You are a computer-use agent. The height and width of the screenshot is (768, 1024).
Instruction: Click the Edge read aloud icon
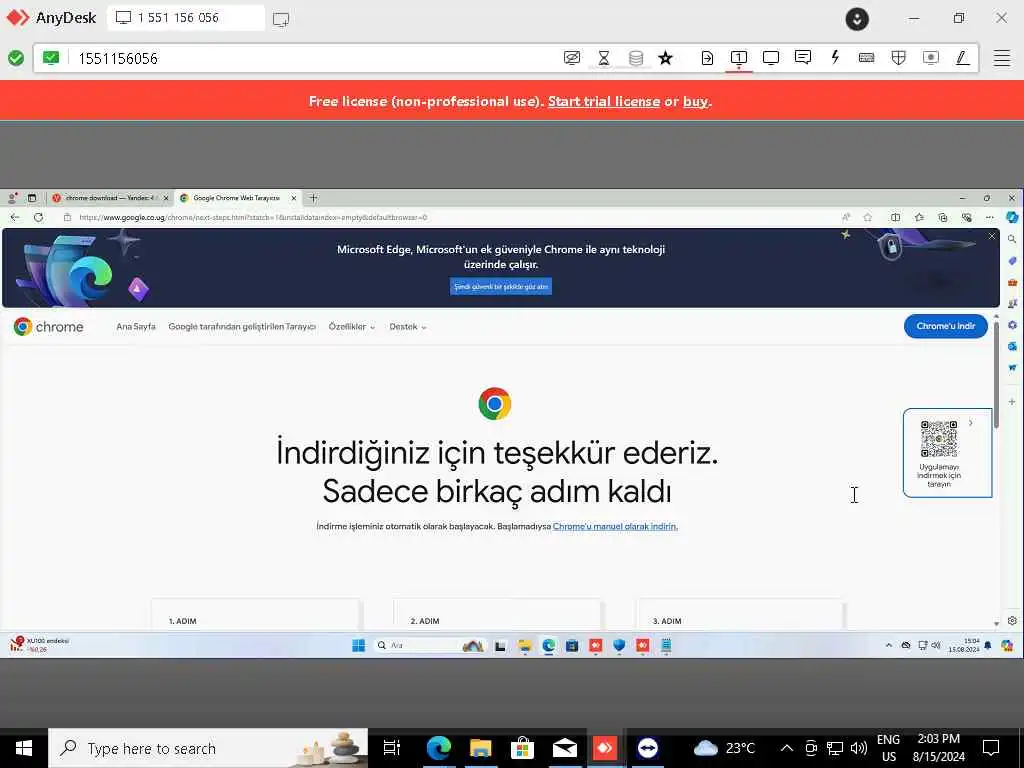[x=846, y=217]
